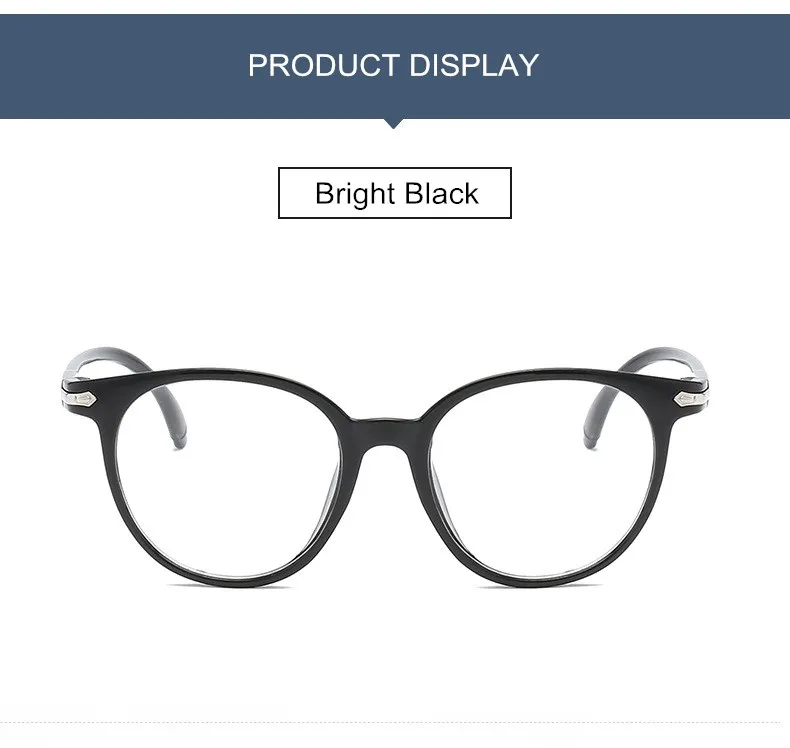This screenshot has height=748, width=790.
Task: Click the glossy right temple arm above the frame
Action: tap(665, 360)
